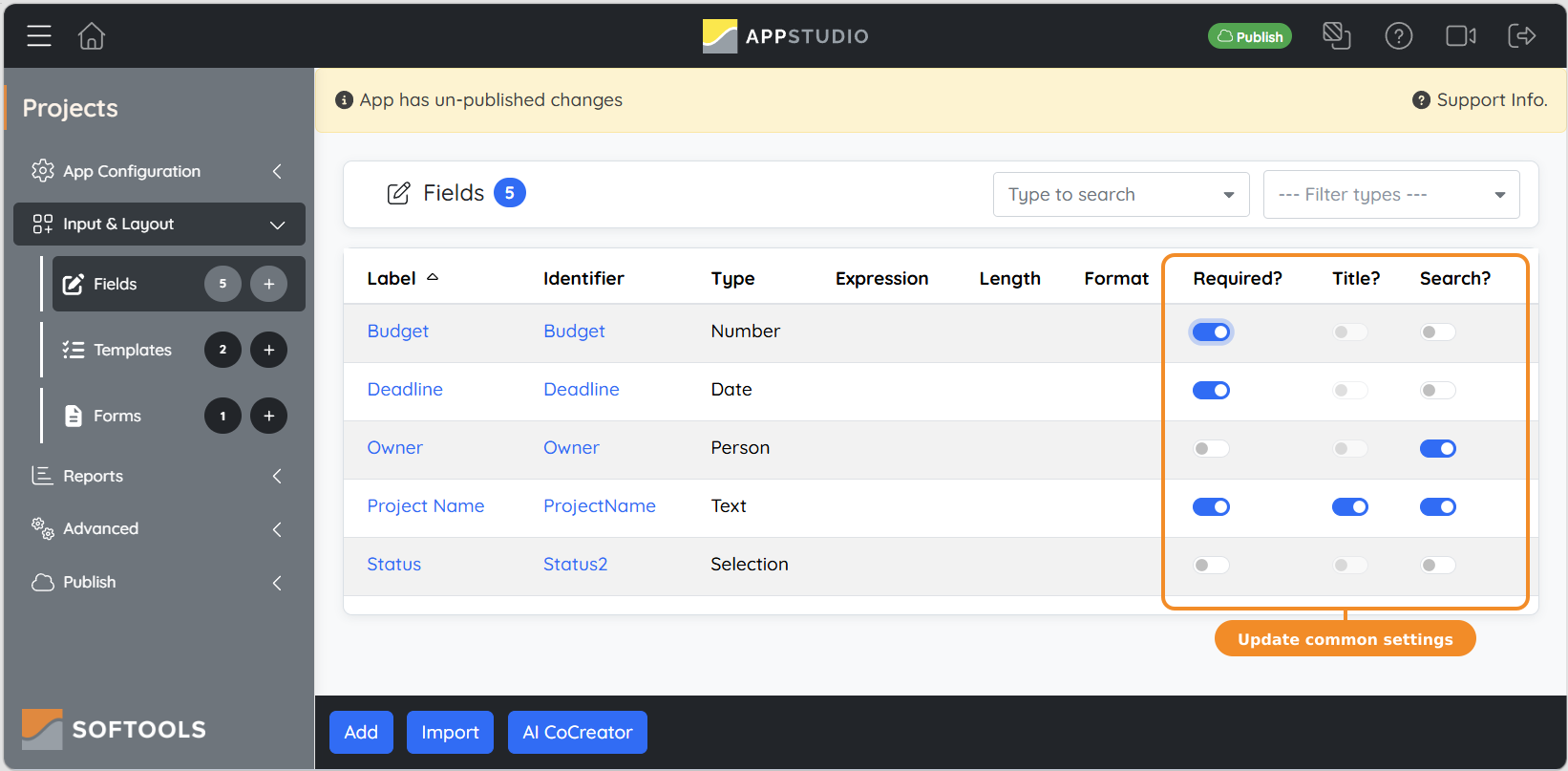Enable Required toggle for Owner
The height and width of the screenshot is (771, 1568).
(x=1211, y=448)
